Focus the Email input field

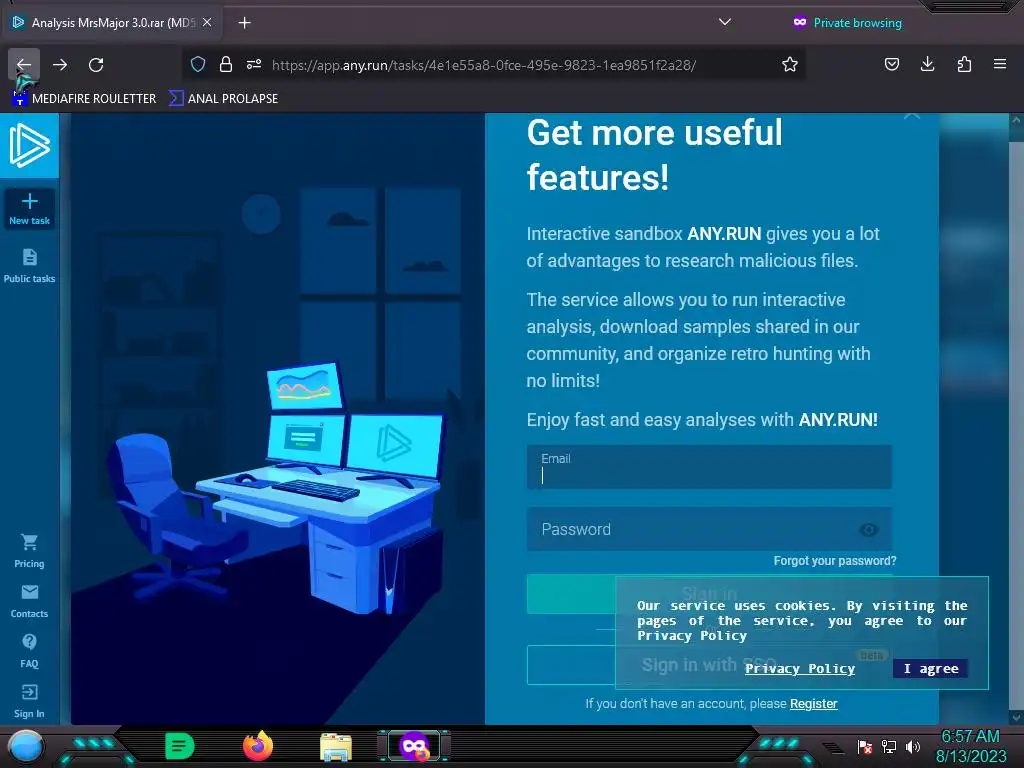point(709,467)
